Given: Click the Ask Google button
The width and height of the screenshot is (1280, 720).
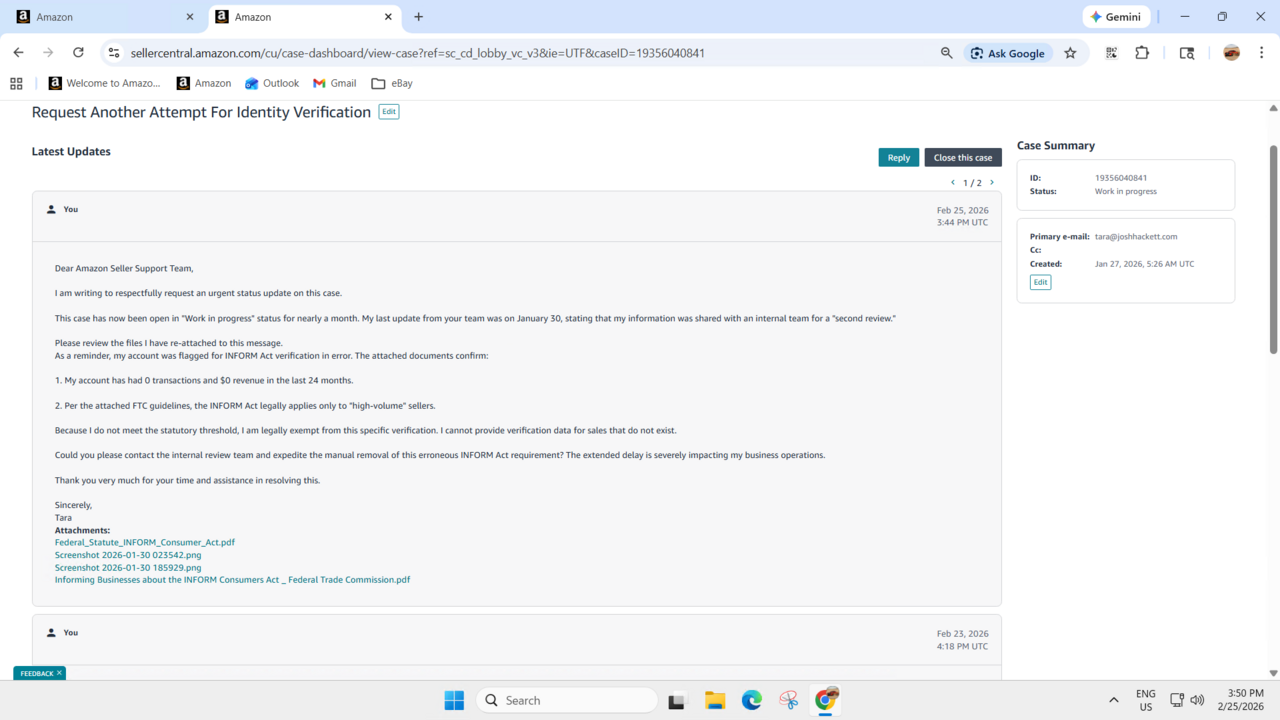Looking at the screenshot, I should point(1008,53).
